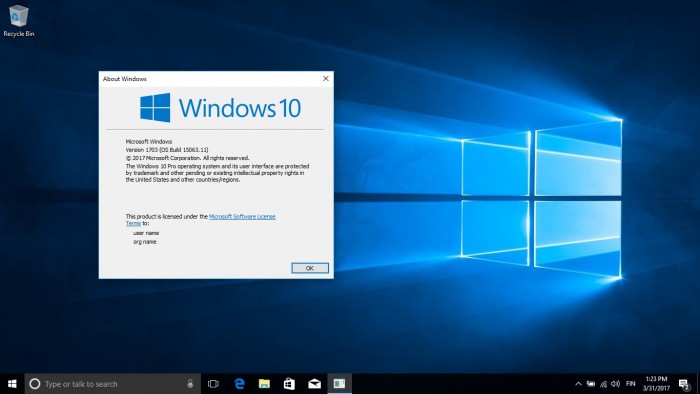Open the Action Center notifications icon
Screen dimensions: 700x394
(x=684, y=384)
